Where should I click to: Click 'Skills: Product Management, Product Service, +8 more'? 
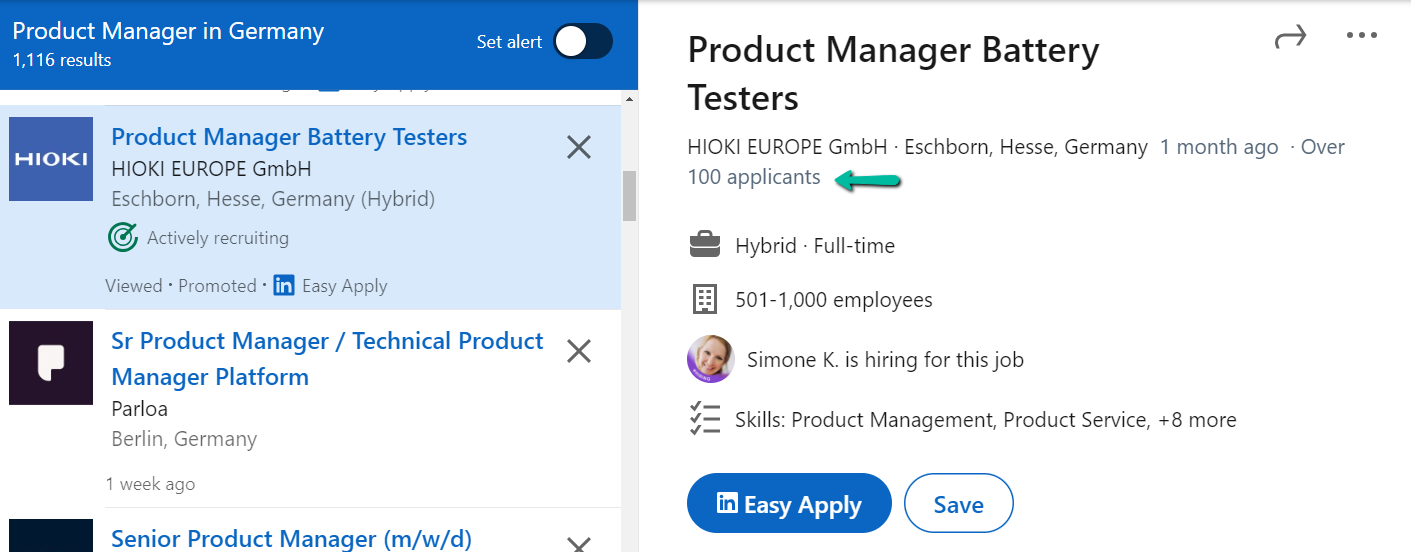[x=986, y=420]
